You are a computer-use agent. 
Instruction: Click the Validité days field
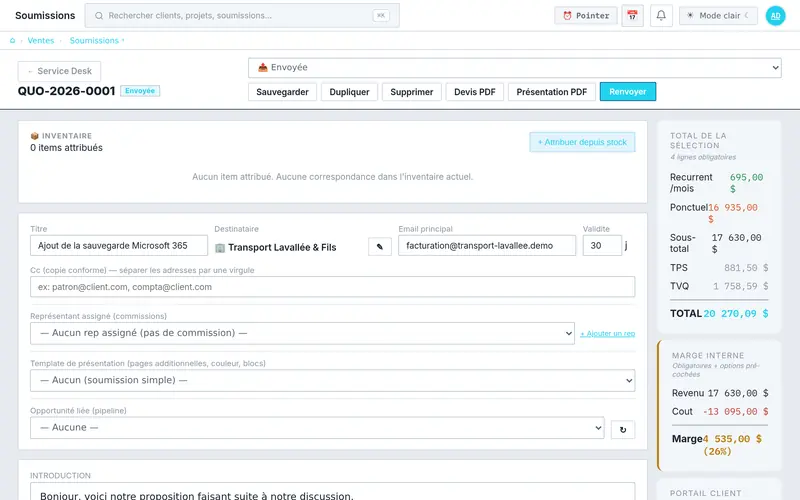(602, 245)
